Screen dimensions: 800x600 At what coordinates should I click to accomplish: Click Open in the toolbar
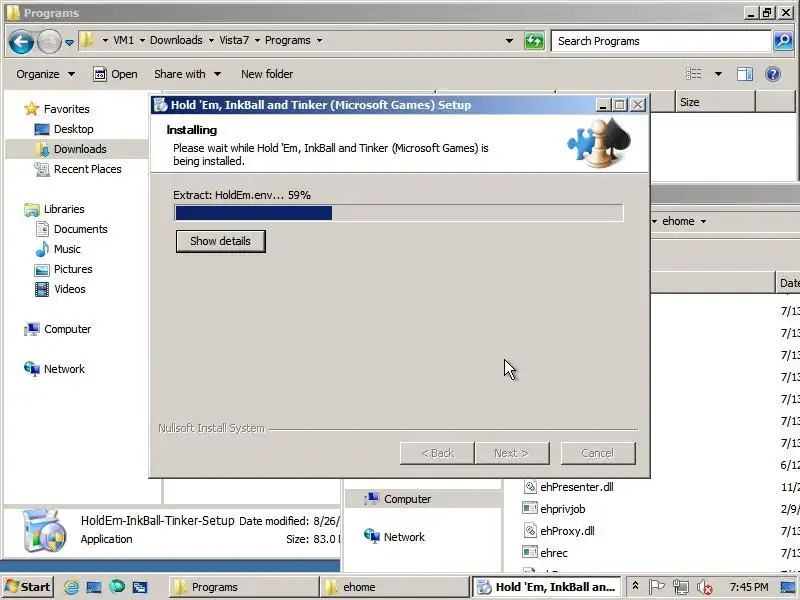pos(115,74)
